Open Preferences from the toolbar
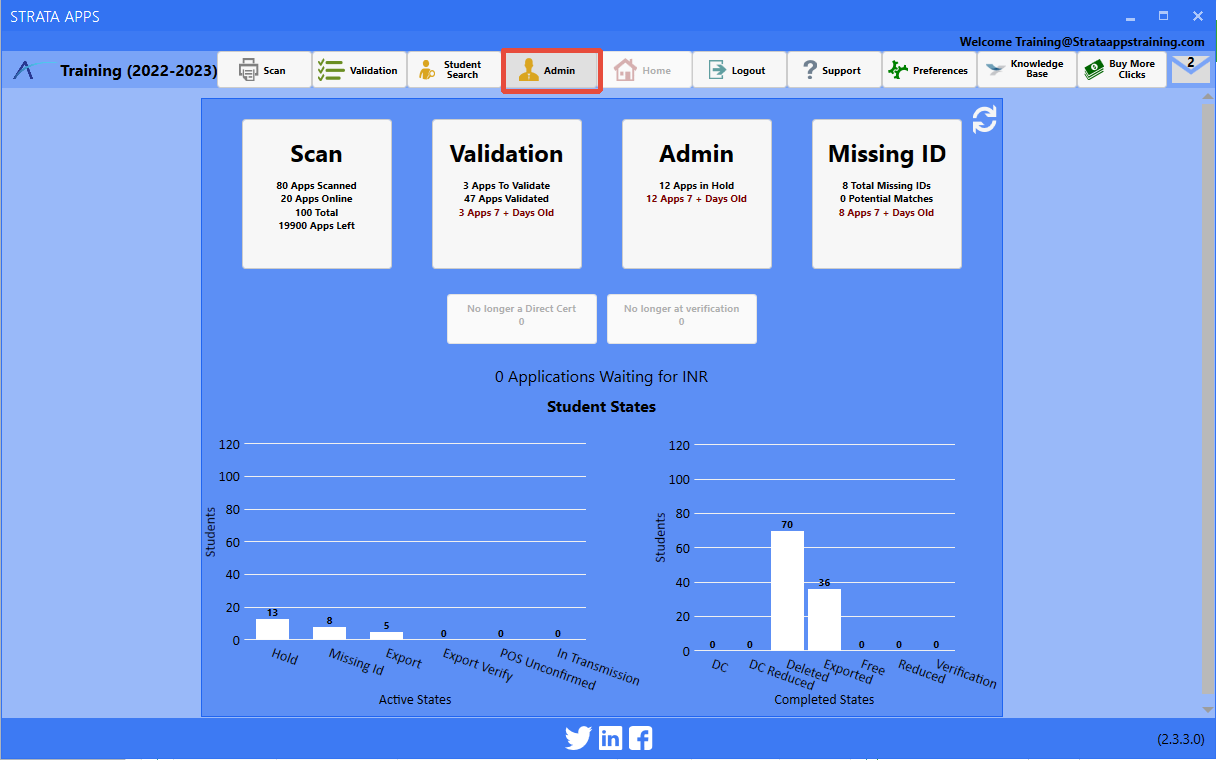1217x760 pixels. (929, 70)
